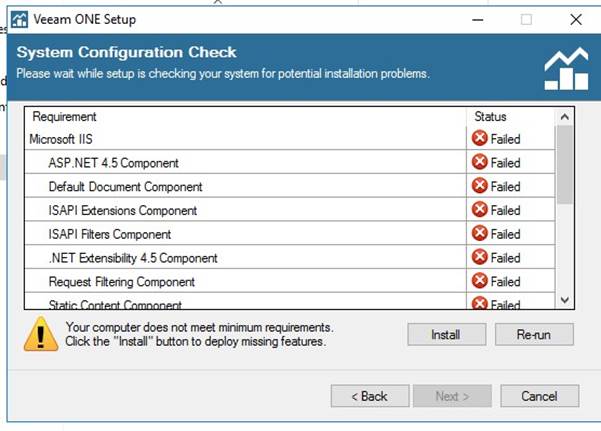Click the yellow warning triangle icon
This screenshot has height=431, width=601.
click(x=41, y=334)
